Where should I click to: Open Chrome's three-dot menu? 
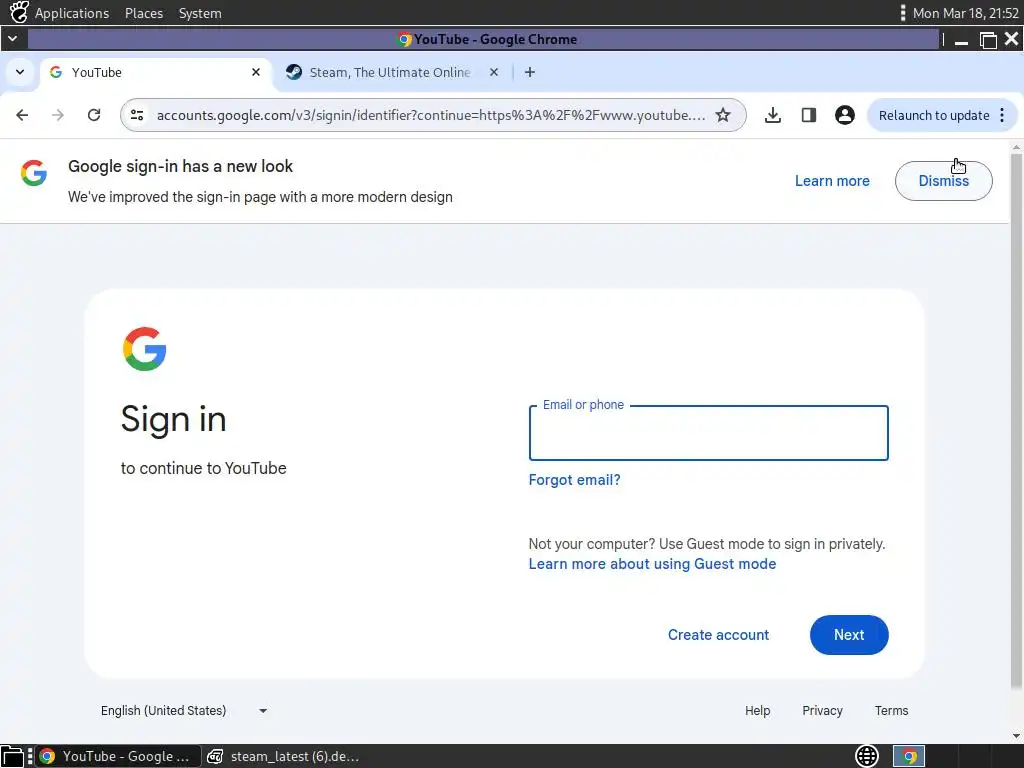tap(1002, 116)
